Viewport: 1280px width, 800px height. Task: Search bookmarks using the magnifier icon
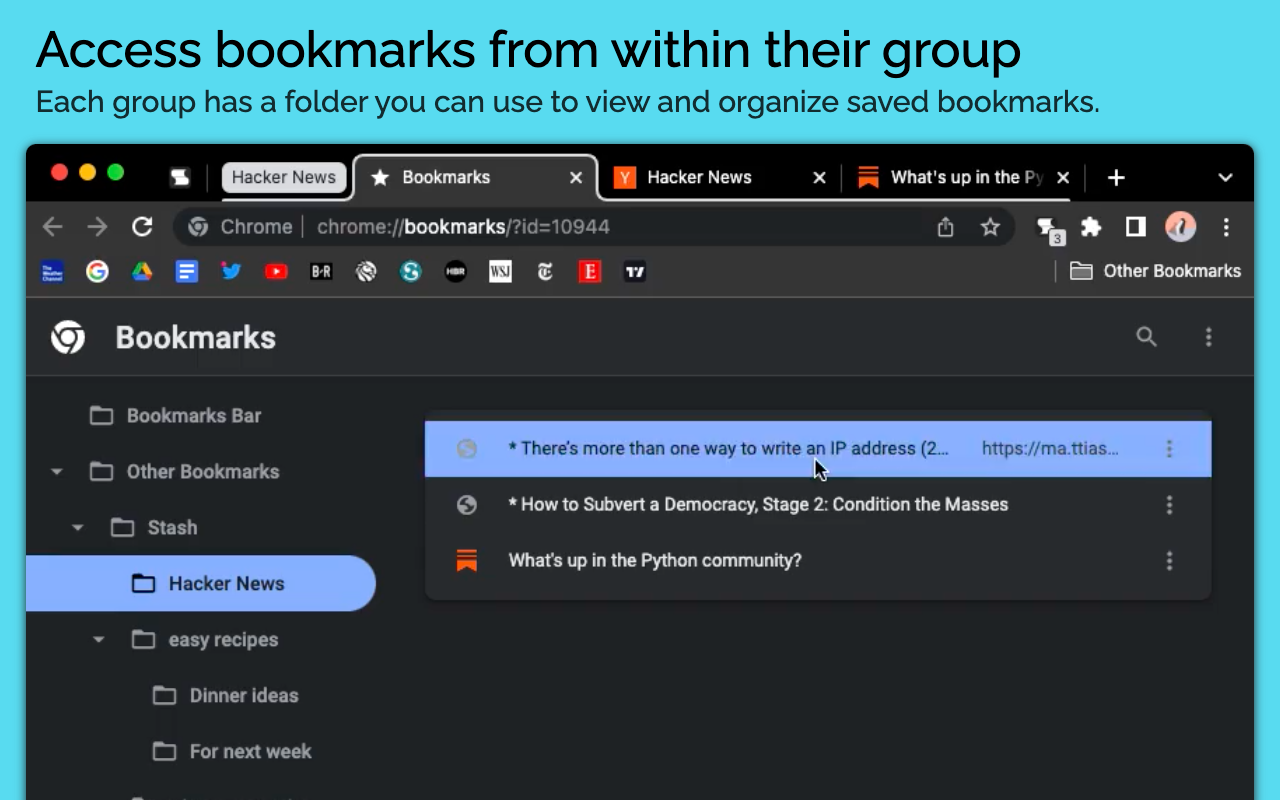(1146, 337)
